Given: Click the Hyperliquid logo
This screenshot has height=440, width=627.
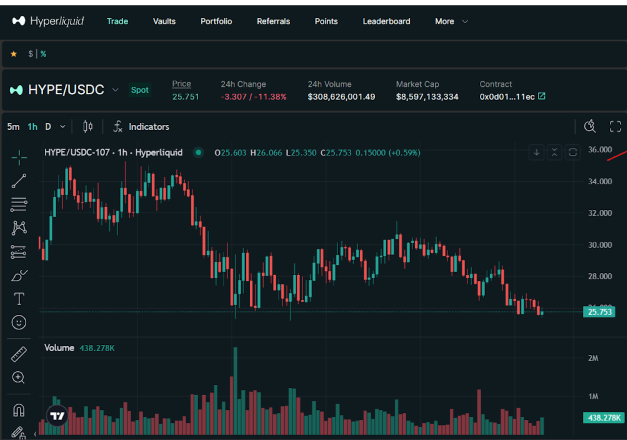Looking at the screenshot, I should pyautogui.click(x=48, y=21).
